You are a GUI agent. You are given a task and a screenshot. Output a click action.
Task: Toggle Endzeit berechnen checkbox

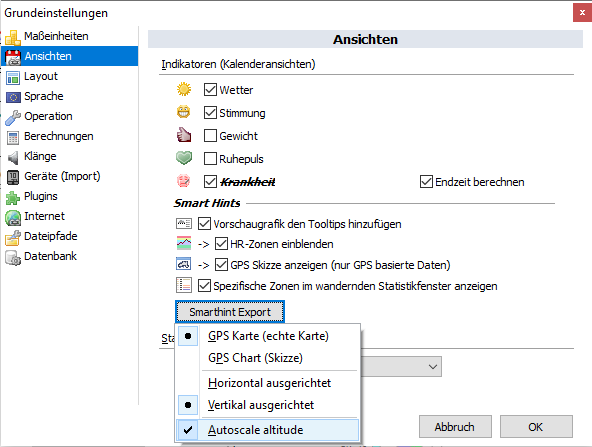pyautogui.click(x=426, y=182)
